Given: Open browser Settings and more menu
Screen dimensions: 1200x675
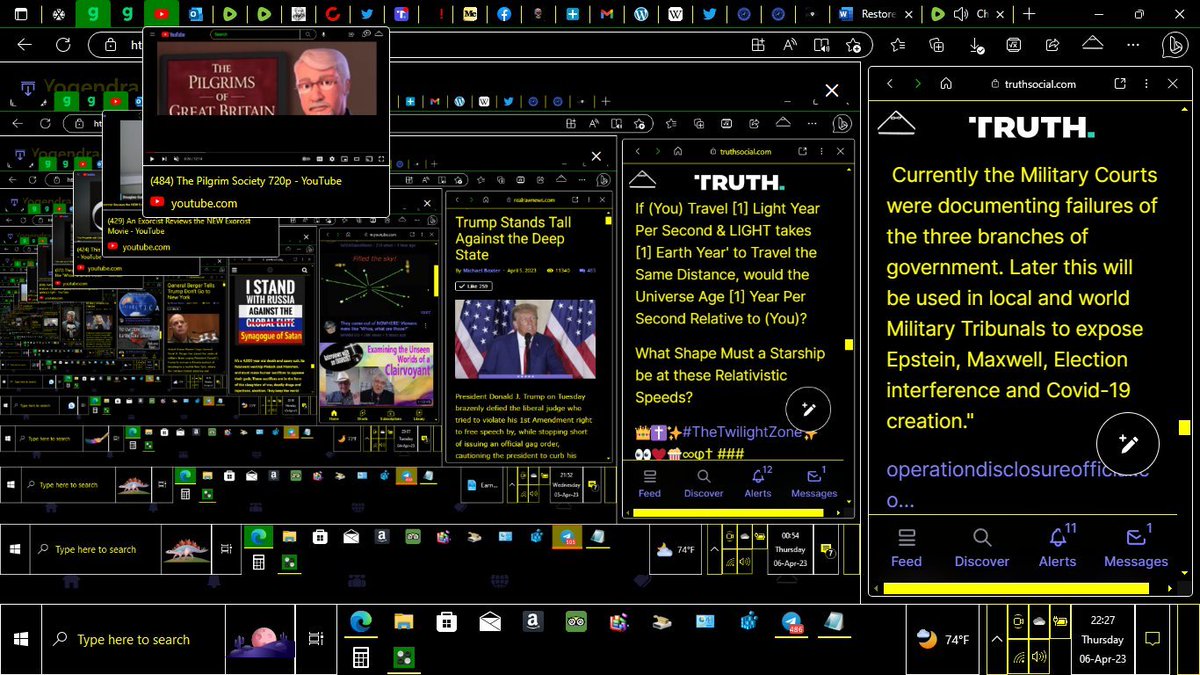Looking at the screenshot, I should tap(1132, 45).
